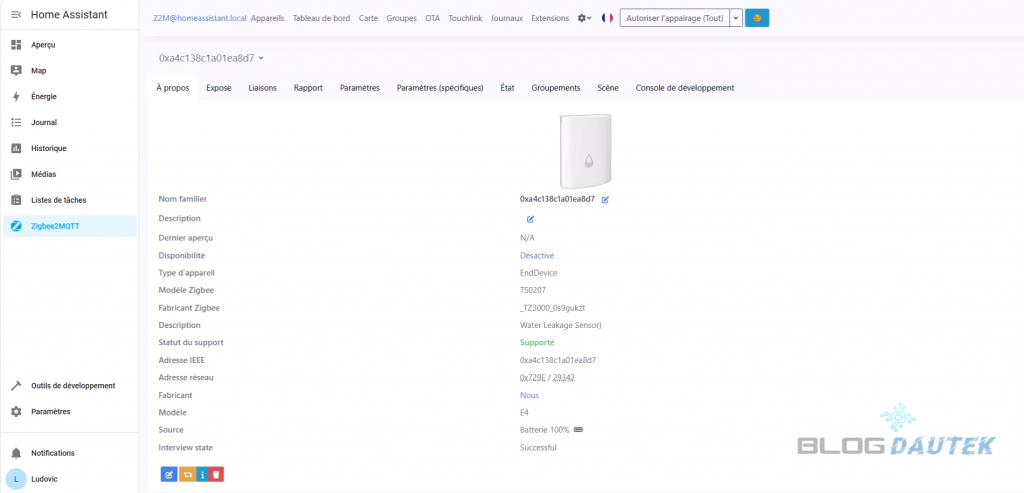Edit the friendly name with pencil icon
The height and width of the screenshot is (493, 1024).
pos(606,199)
